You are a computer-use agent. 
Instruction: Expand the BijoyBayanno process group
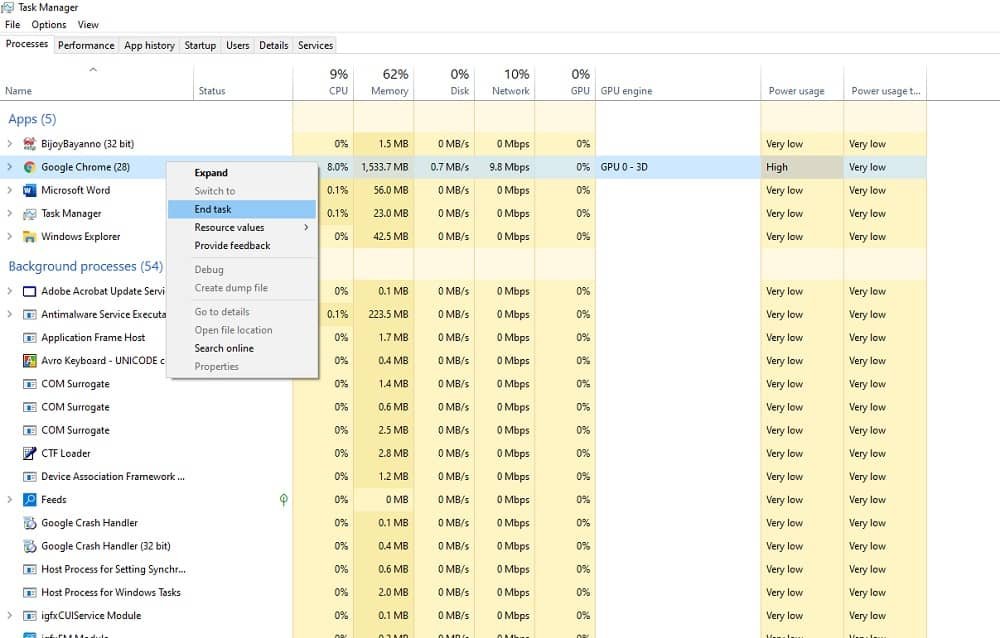10,144
